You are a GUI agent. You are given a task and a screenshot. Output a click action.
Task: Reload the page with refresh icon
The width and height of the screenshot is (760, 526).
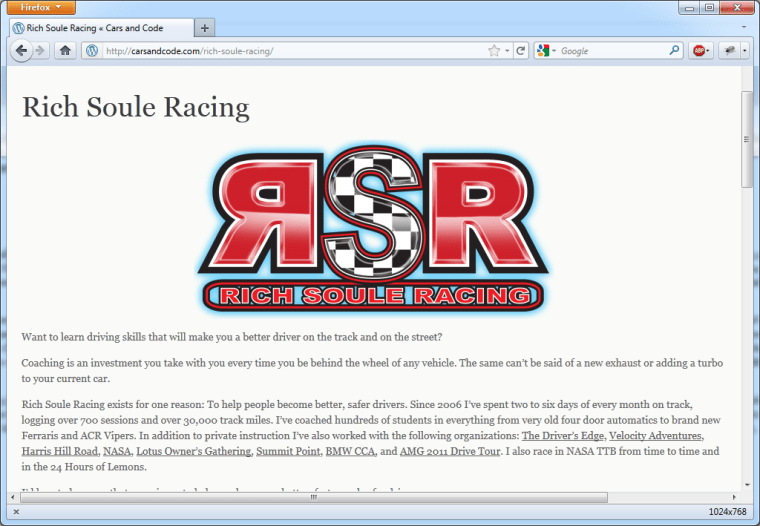(x=521, y=51)
